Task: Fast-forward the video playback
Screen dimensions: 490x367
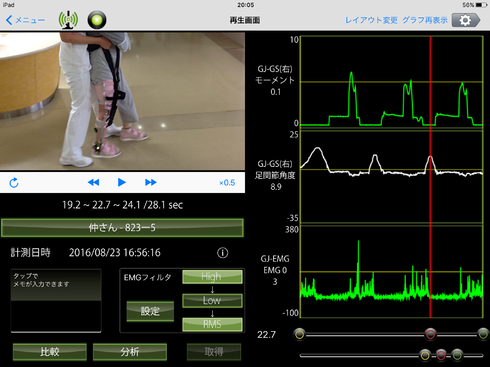Action: tap(151, 182)
